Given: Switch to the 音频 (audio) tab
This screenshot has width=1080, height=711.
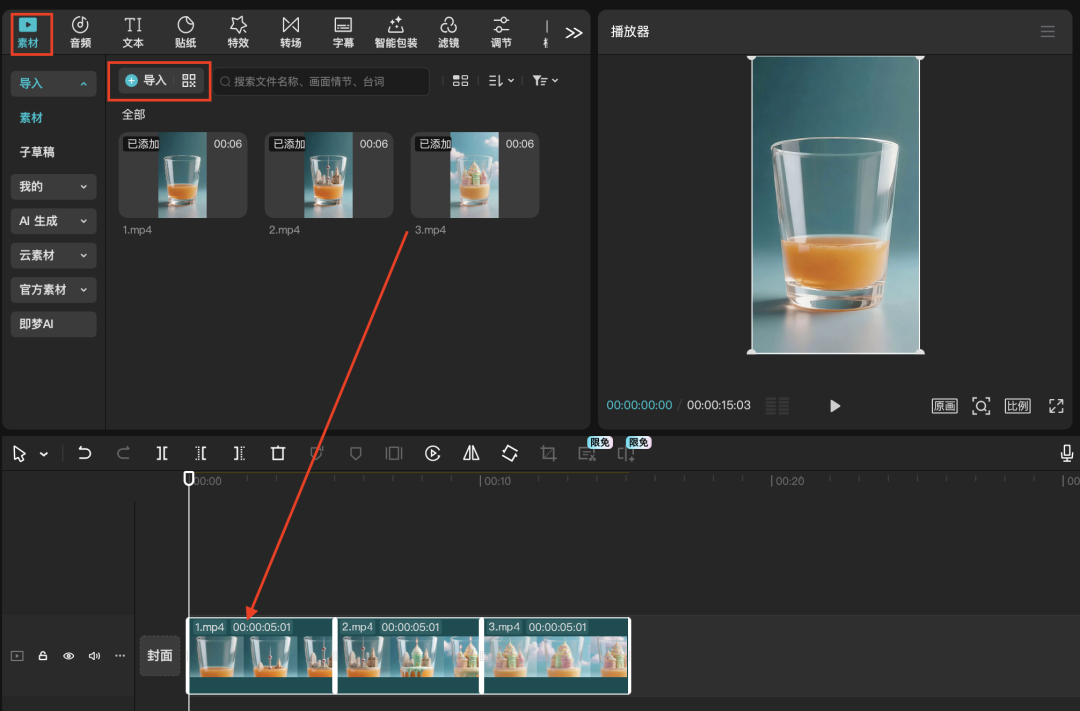Looking at the screenshot, I should [81, 32].
